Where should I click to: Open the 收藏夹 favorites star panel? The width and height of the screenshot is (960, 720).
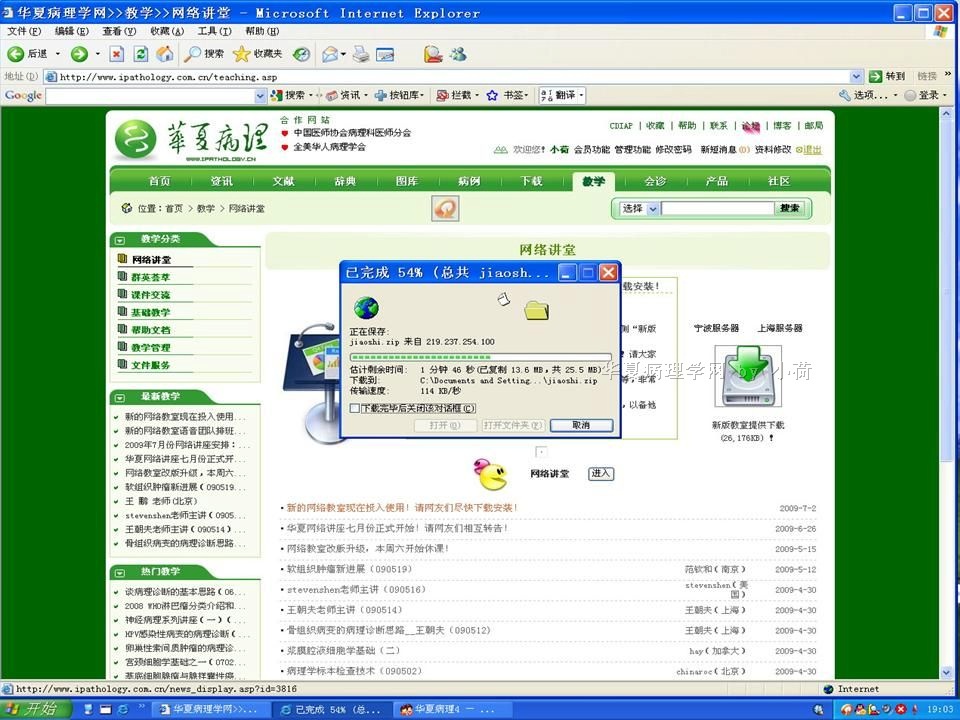pyautogui.click(x=258, y=54)
